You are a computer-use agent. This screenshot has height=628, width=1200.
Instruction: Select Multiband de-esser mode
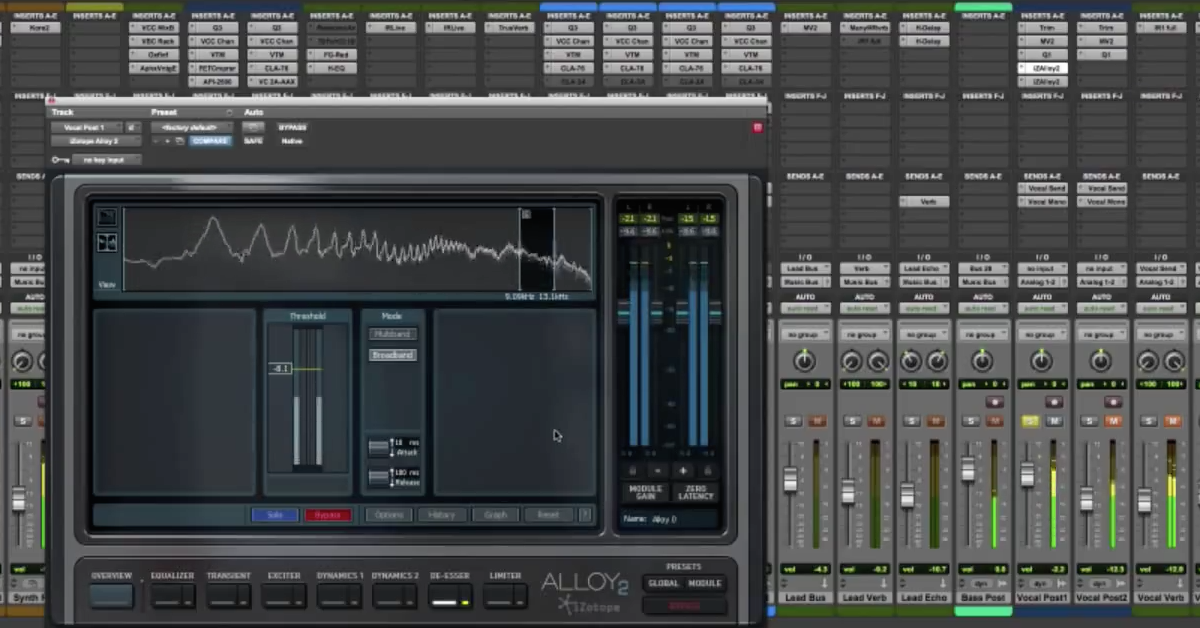coord(393,334)
